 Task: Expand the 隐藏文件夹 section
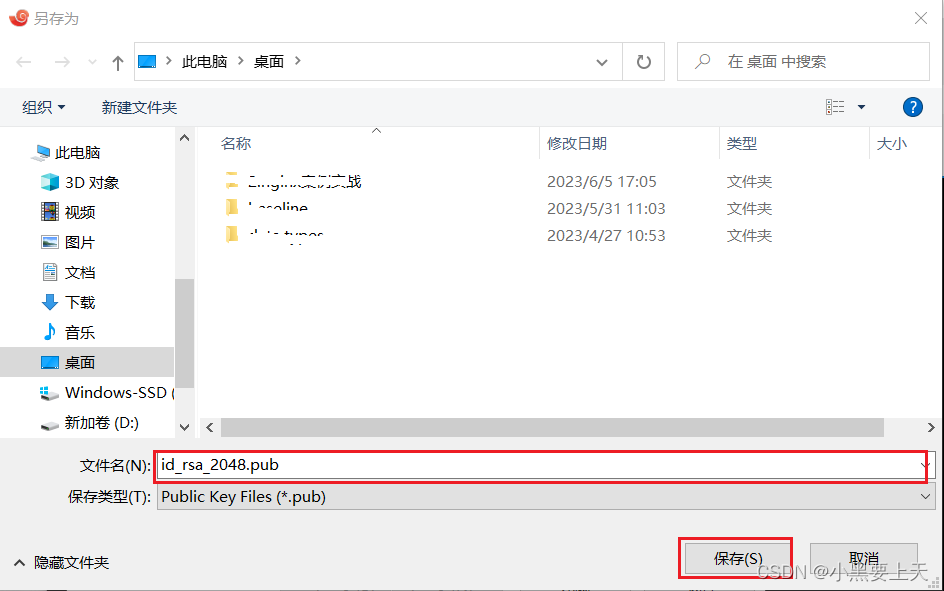pyautogui.click(x=60, y=562)
